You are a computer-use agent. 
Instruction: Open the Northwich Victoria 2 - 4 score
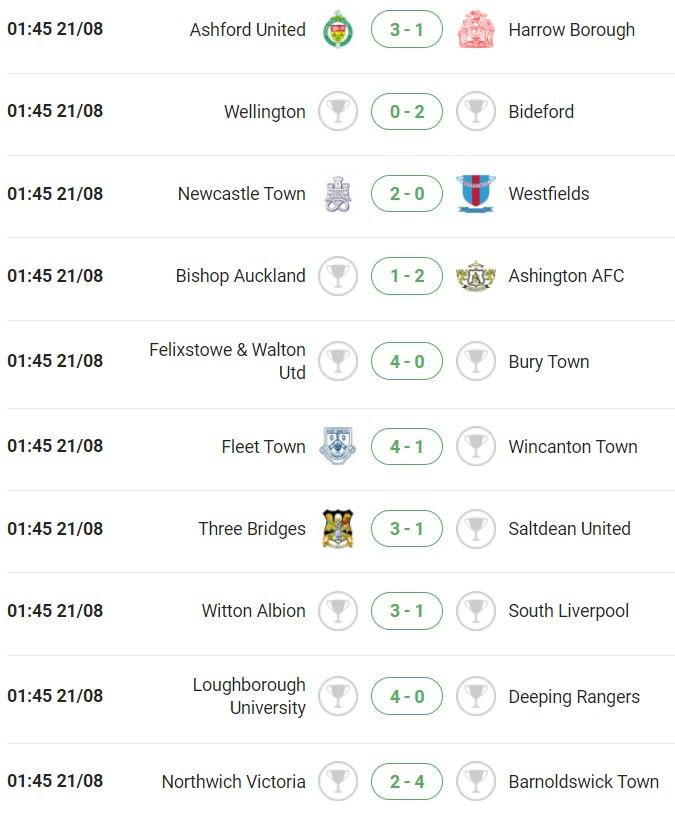[x=407, y=782]
